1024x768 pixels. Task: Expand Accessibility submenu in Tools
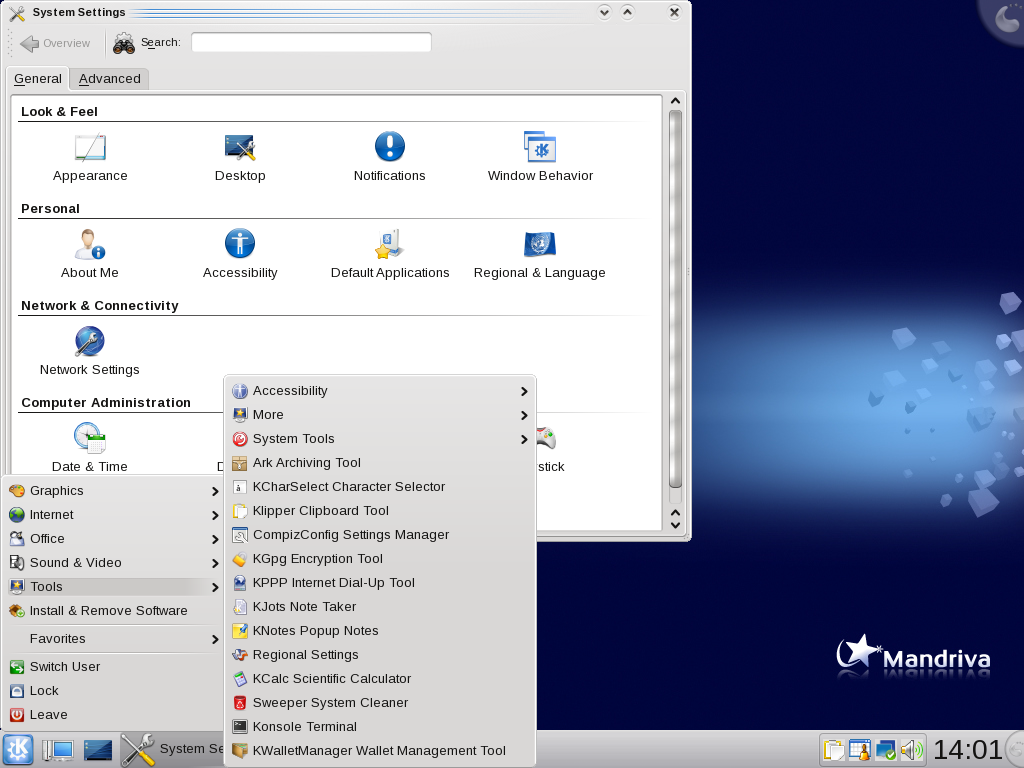click(380, 391)
